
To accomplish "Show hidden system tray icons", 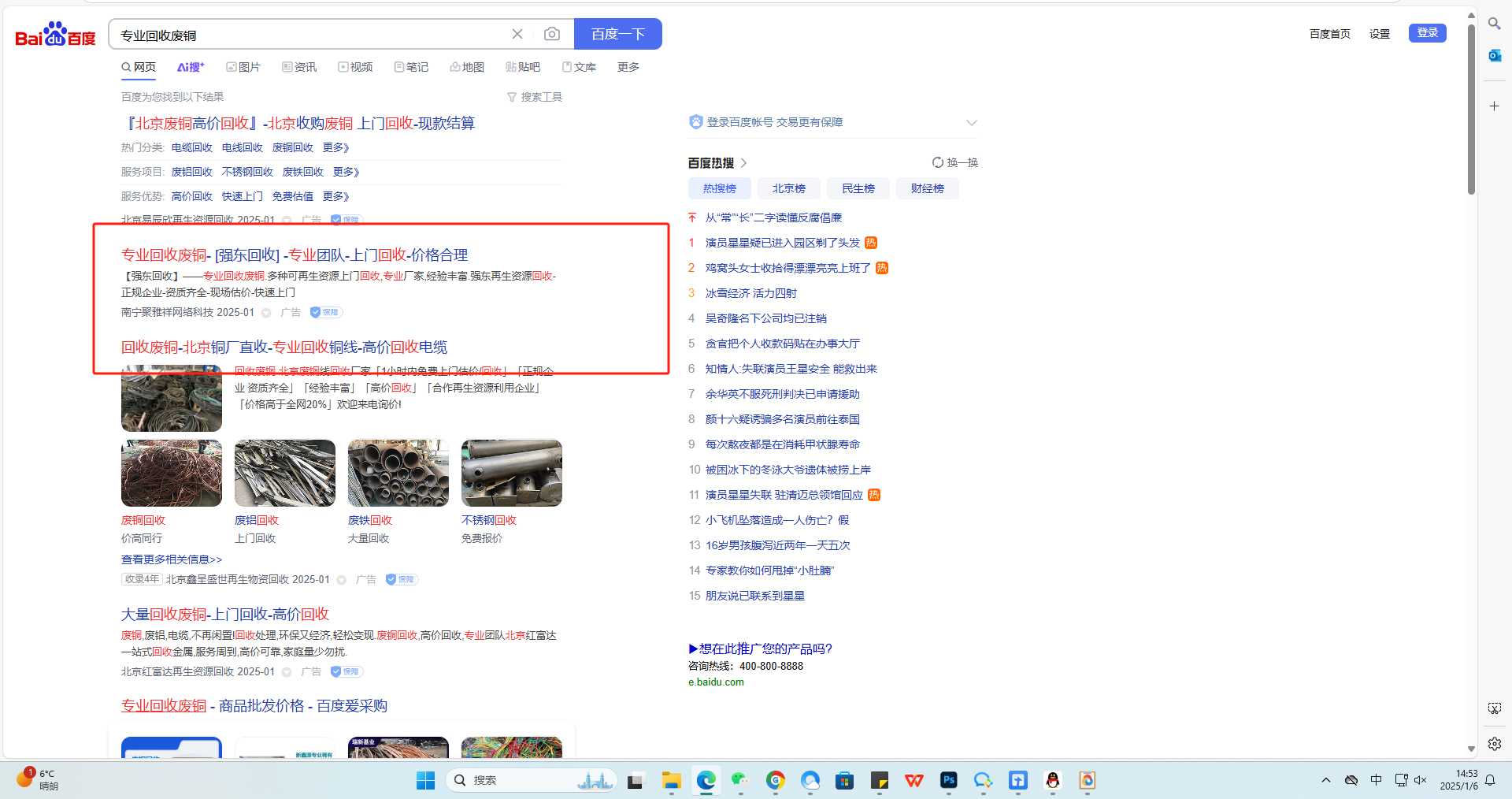I will [1326, 780].
